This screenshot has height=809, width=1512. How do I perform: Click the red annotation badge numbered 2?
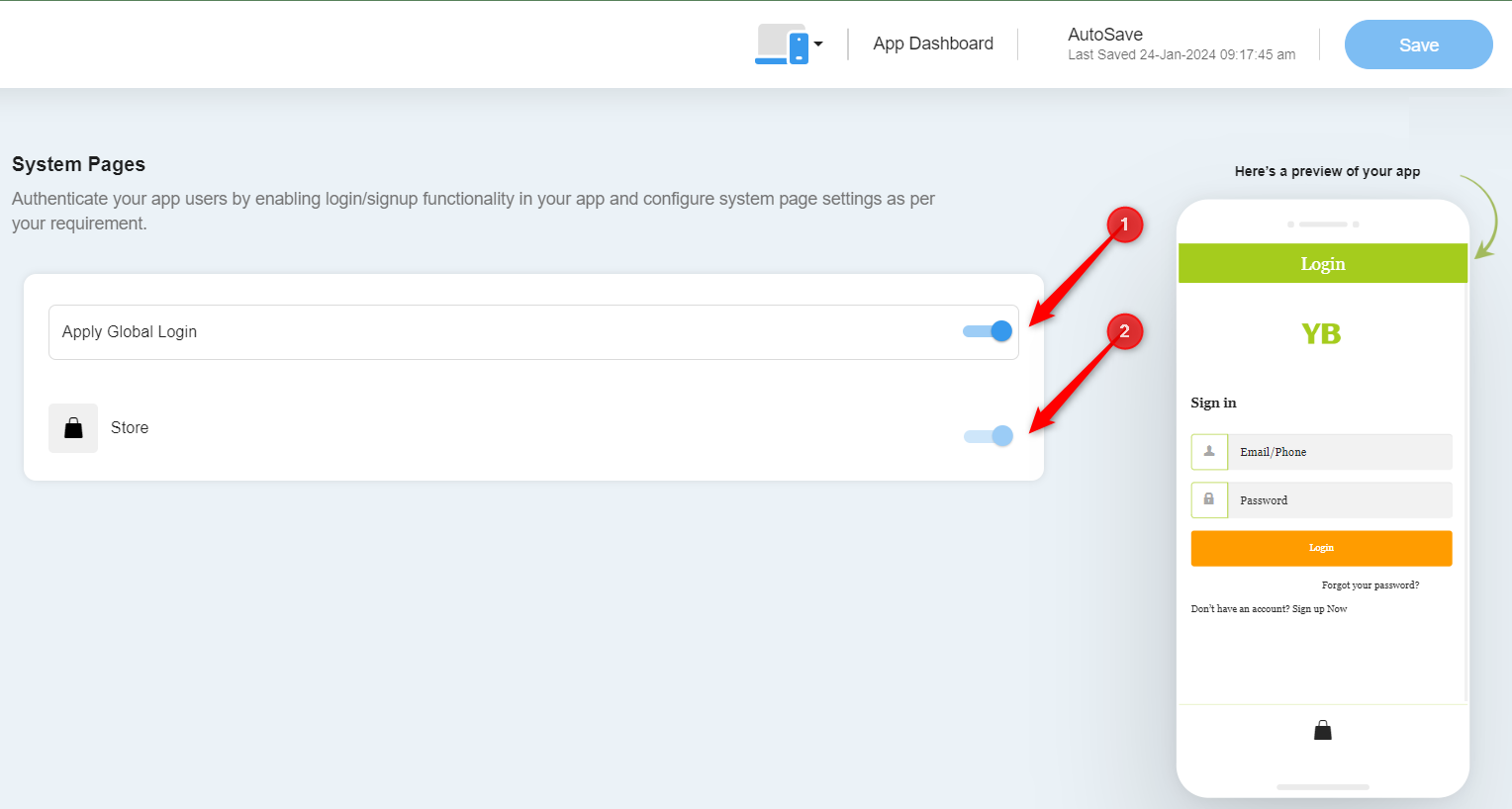[1123, 331]
